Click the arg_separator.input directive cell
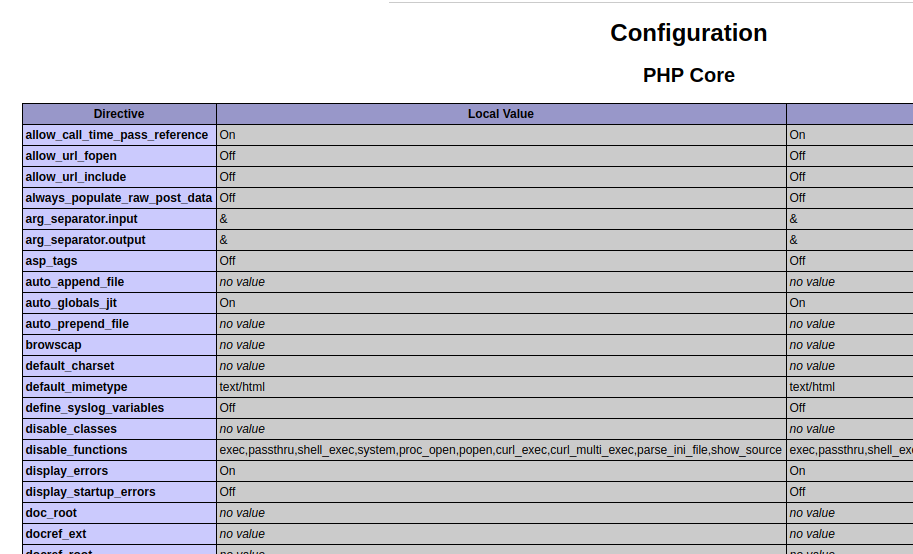Screen dimensions: 913x554 [82, 219]
